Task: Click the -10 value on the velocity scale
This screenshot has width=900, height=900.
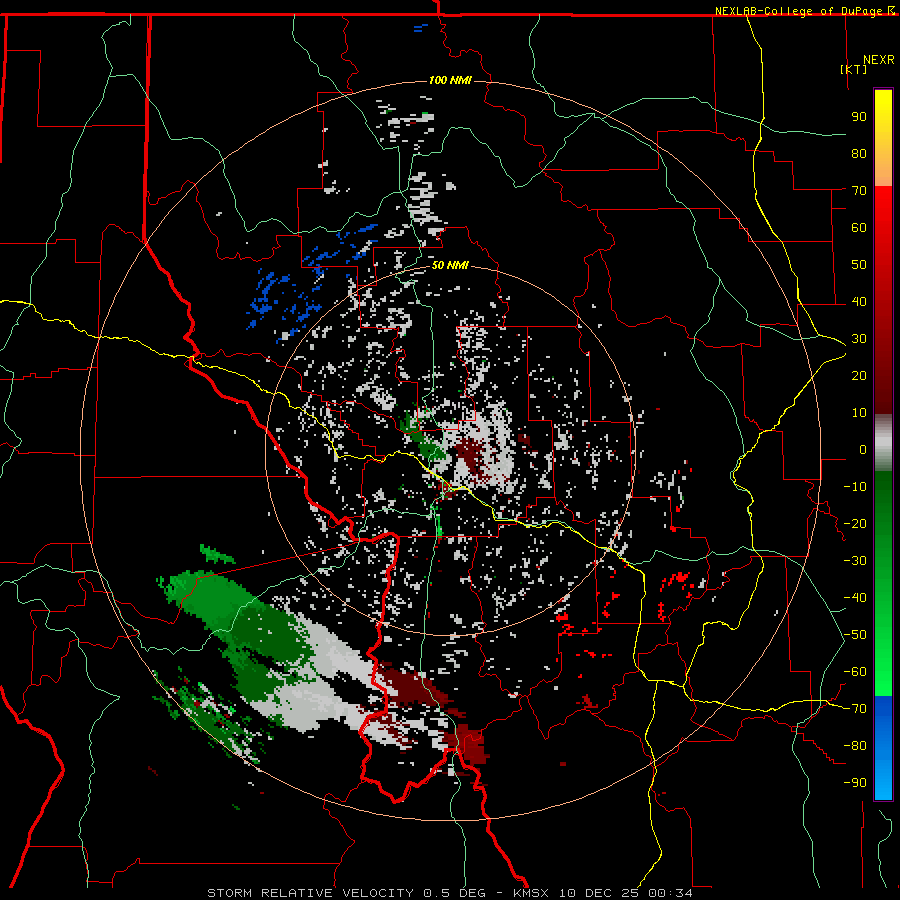Action: pyautogui.click(x=855, y=487)
